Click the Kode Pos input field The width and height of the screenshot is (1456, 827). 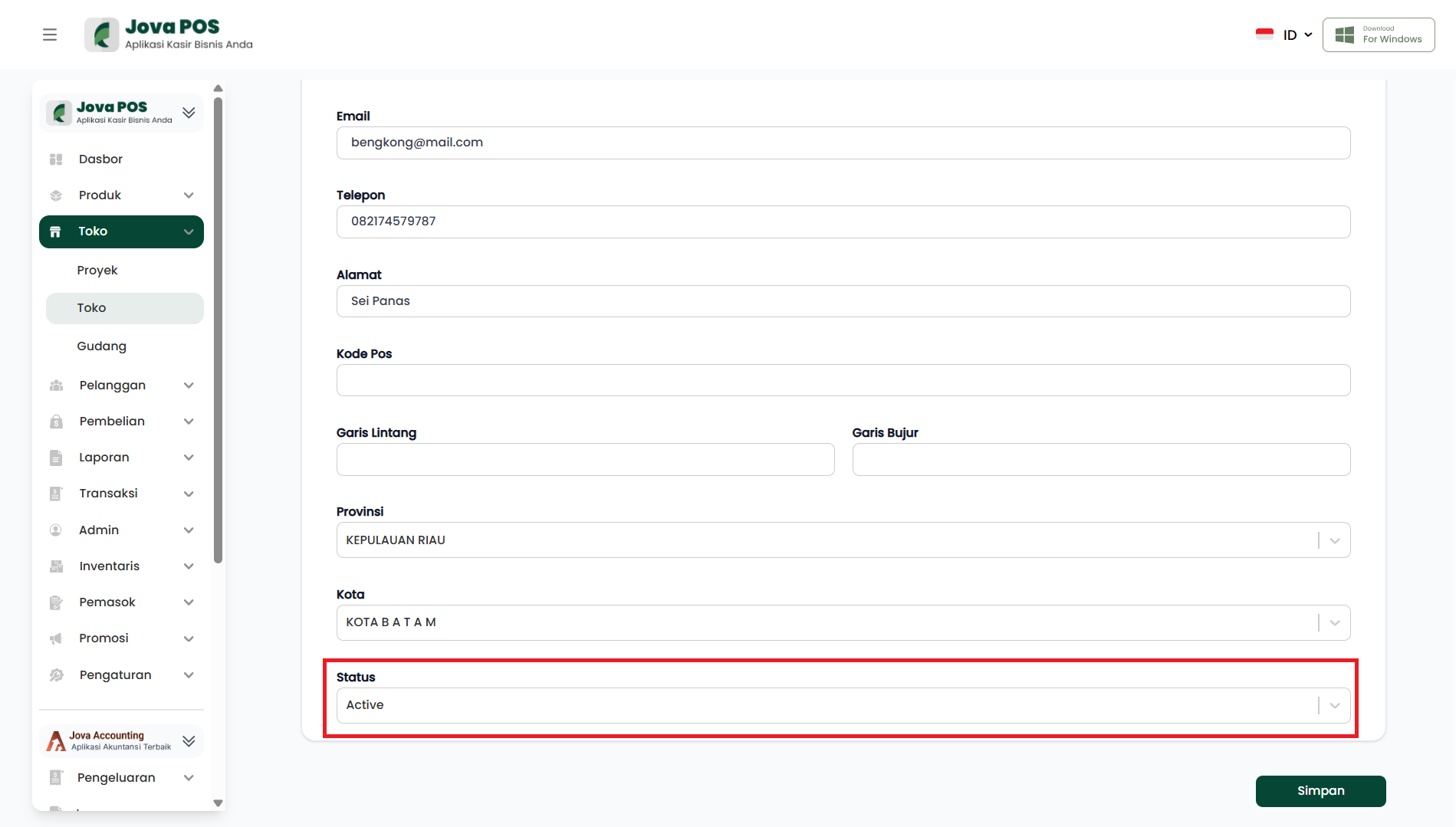(x=843, y=380)
